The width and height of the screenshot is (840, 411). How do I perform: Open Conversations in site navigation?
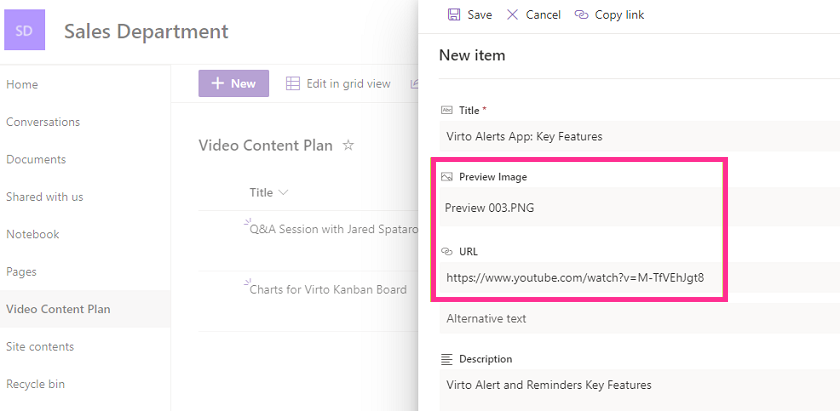43,122
